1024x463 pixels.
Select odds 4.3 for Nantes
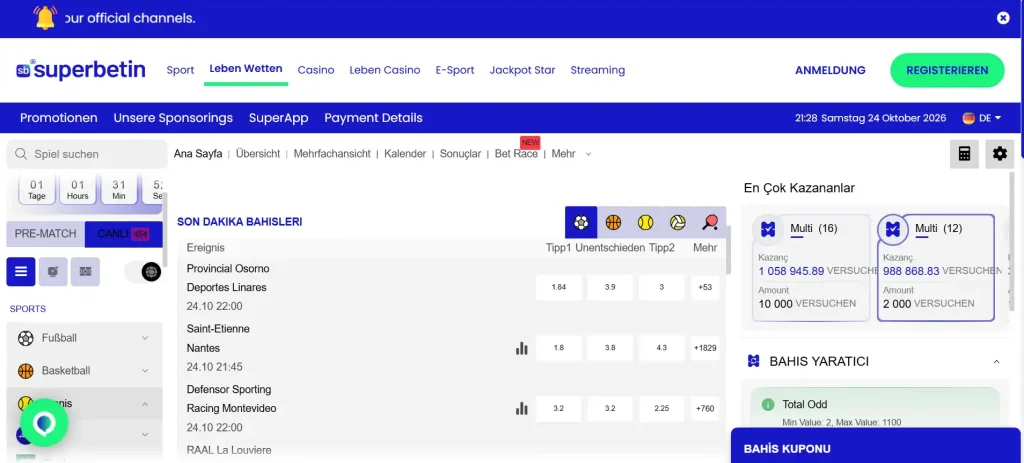point(662,348)
